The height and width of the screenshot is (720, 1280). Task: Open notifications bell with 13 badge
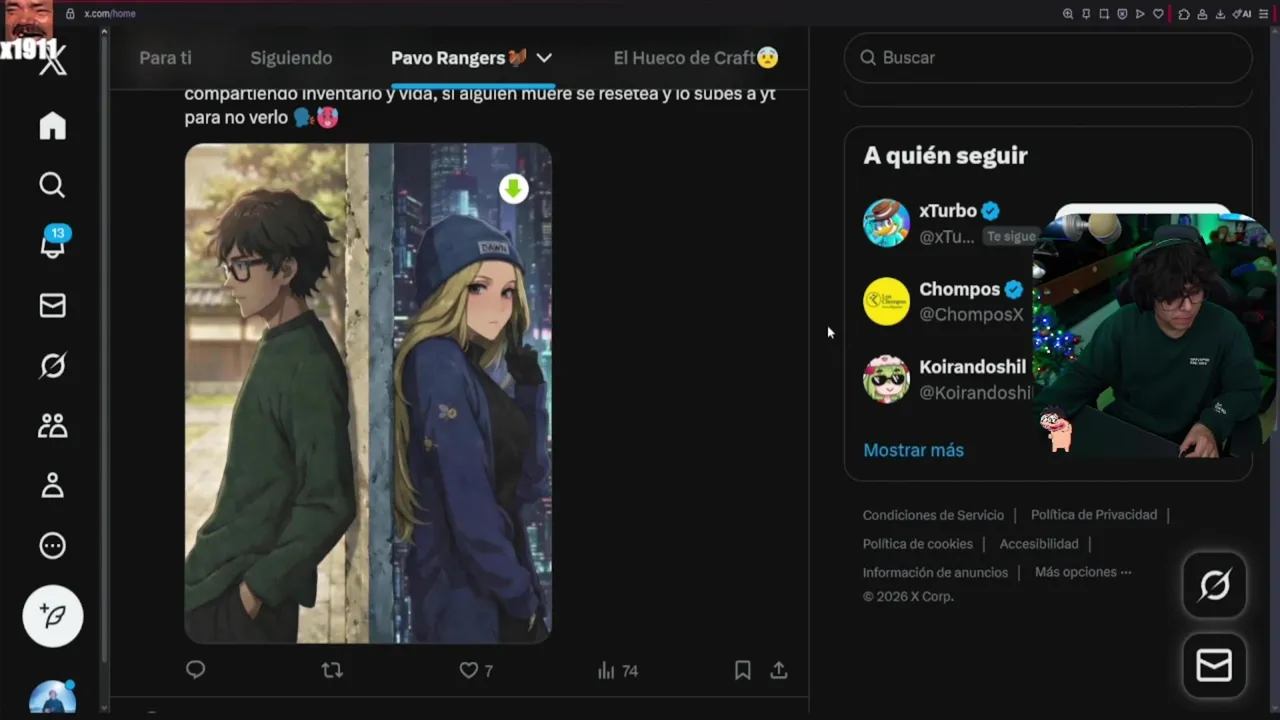[52, 243]
